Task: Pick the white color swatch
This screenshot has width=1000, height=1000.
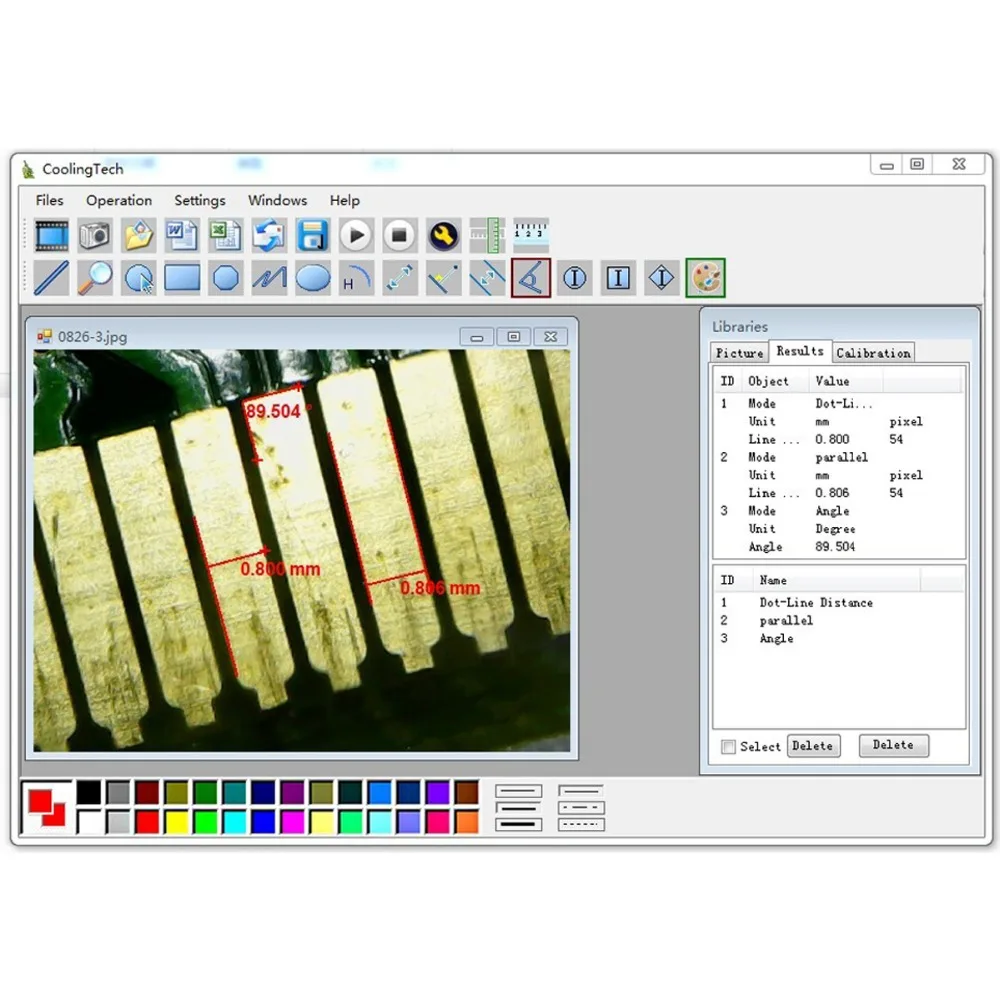Action: 89,822
